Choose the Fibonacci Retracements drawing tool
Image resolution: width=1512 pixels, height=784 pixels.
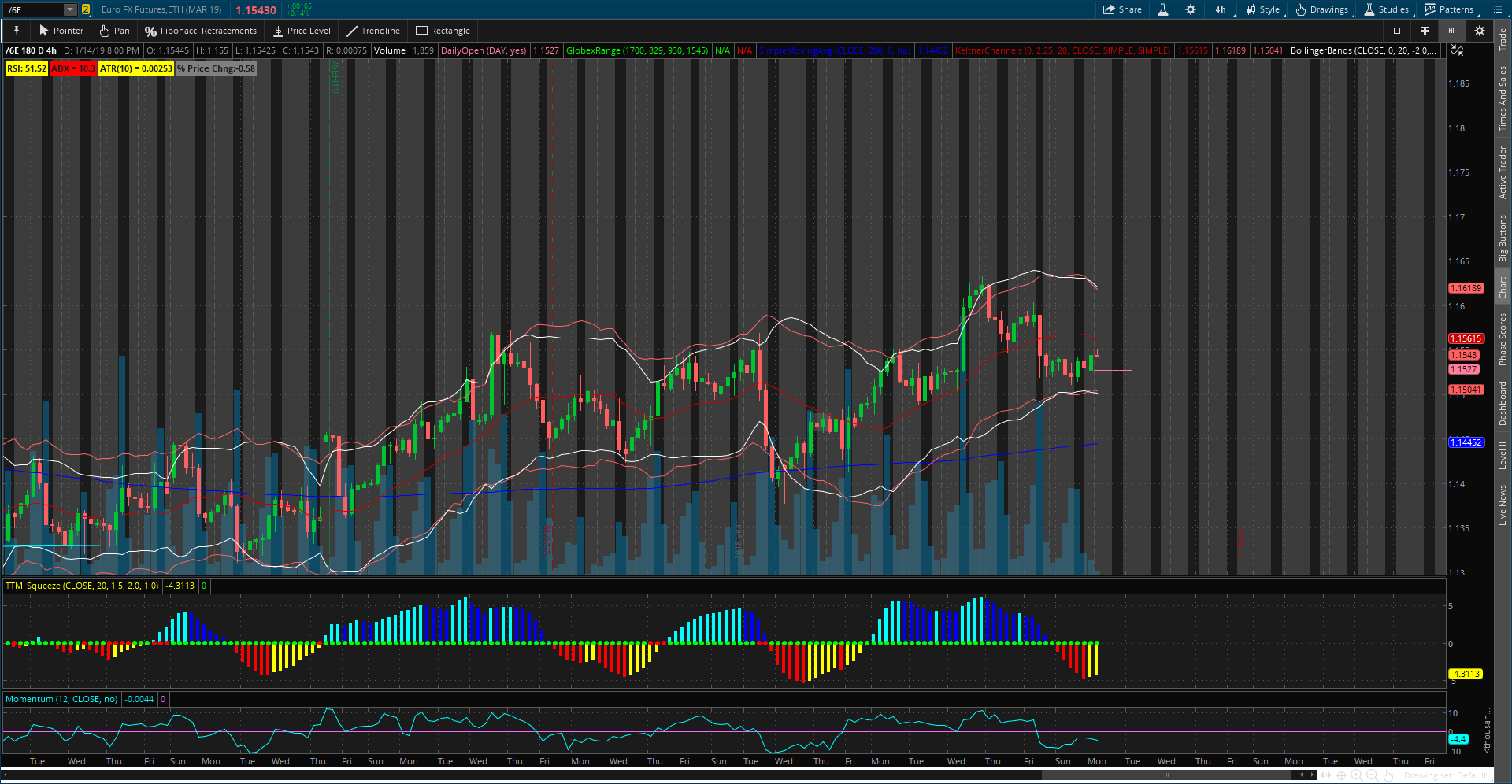(x=200, y=31)
